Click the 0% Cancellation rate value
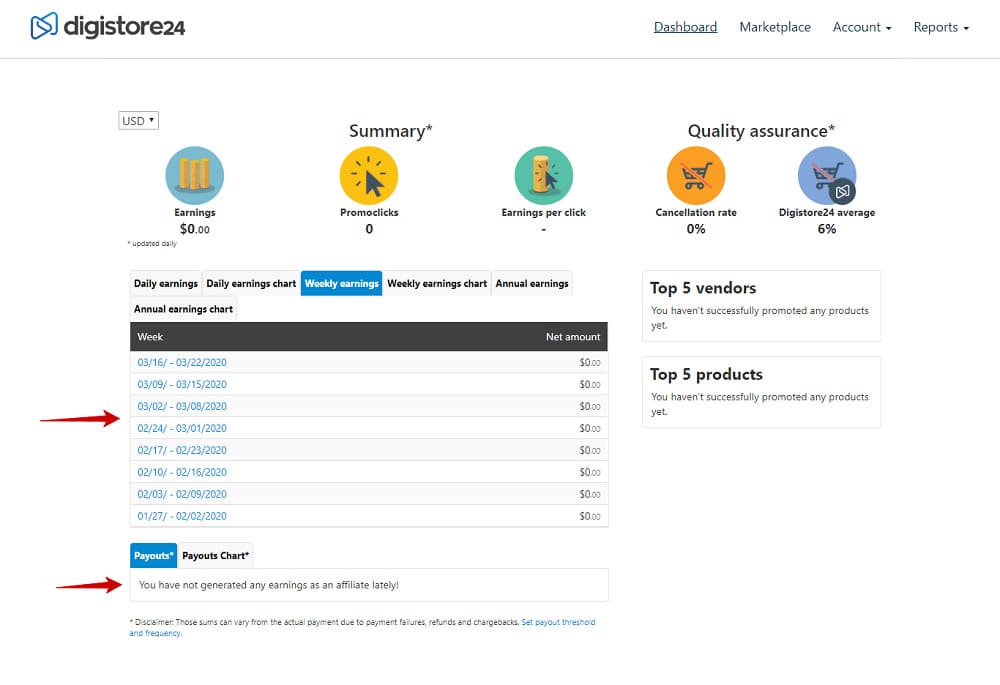 point(696,229)
